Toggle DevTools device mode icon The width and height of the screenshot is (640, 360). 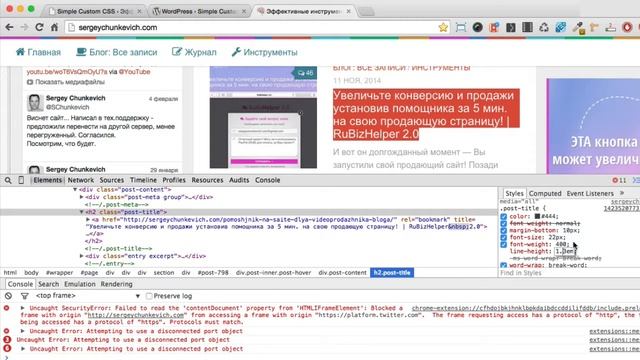[21, 180]
